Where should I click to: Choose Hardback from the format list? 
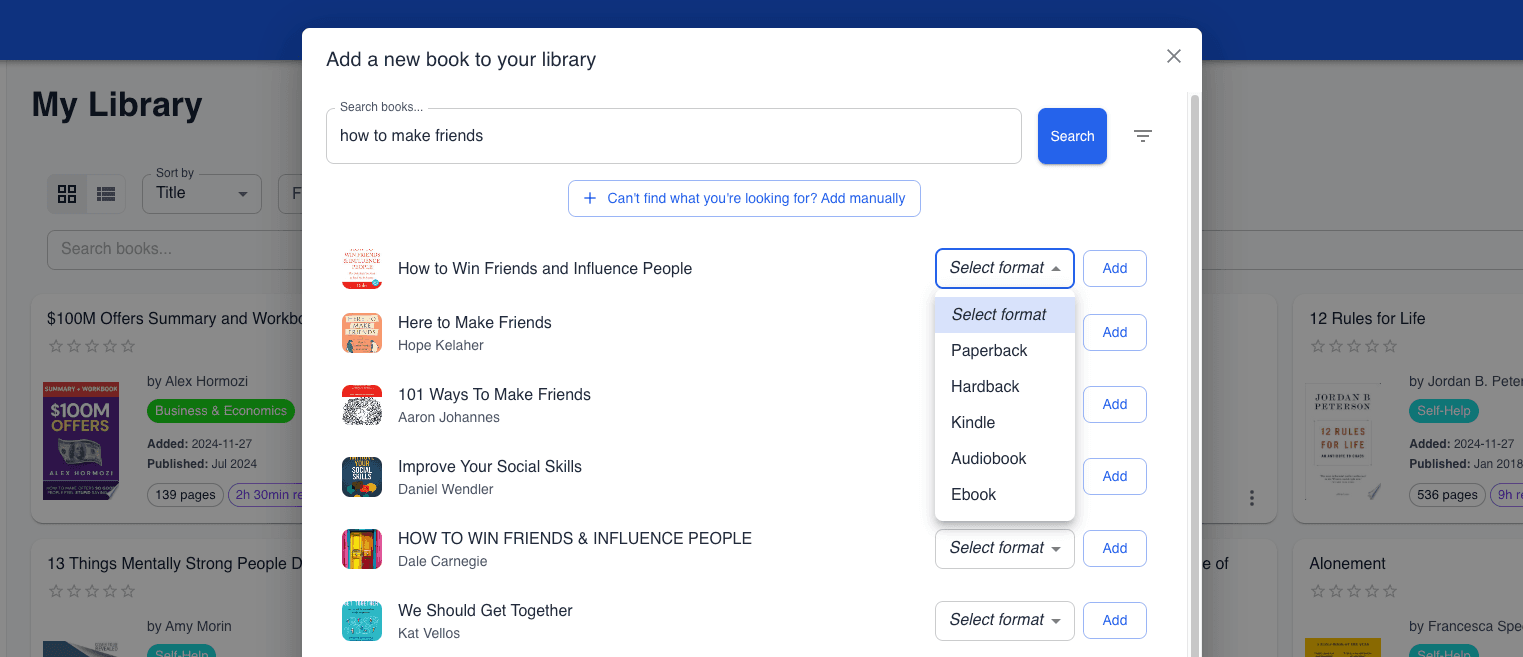1005,386
